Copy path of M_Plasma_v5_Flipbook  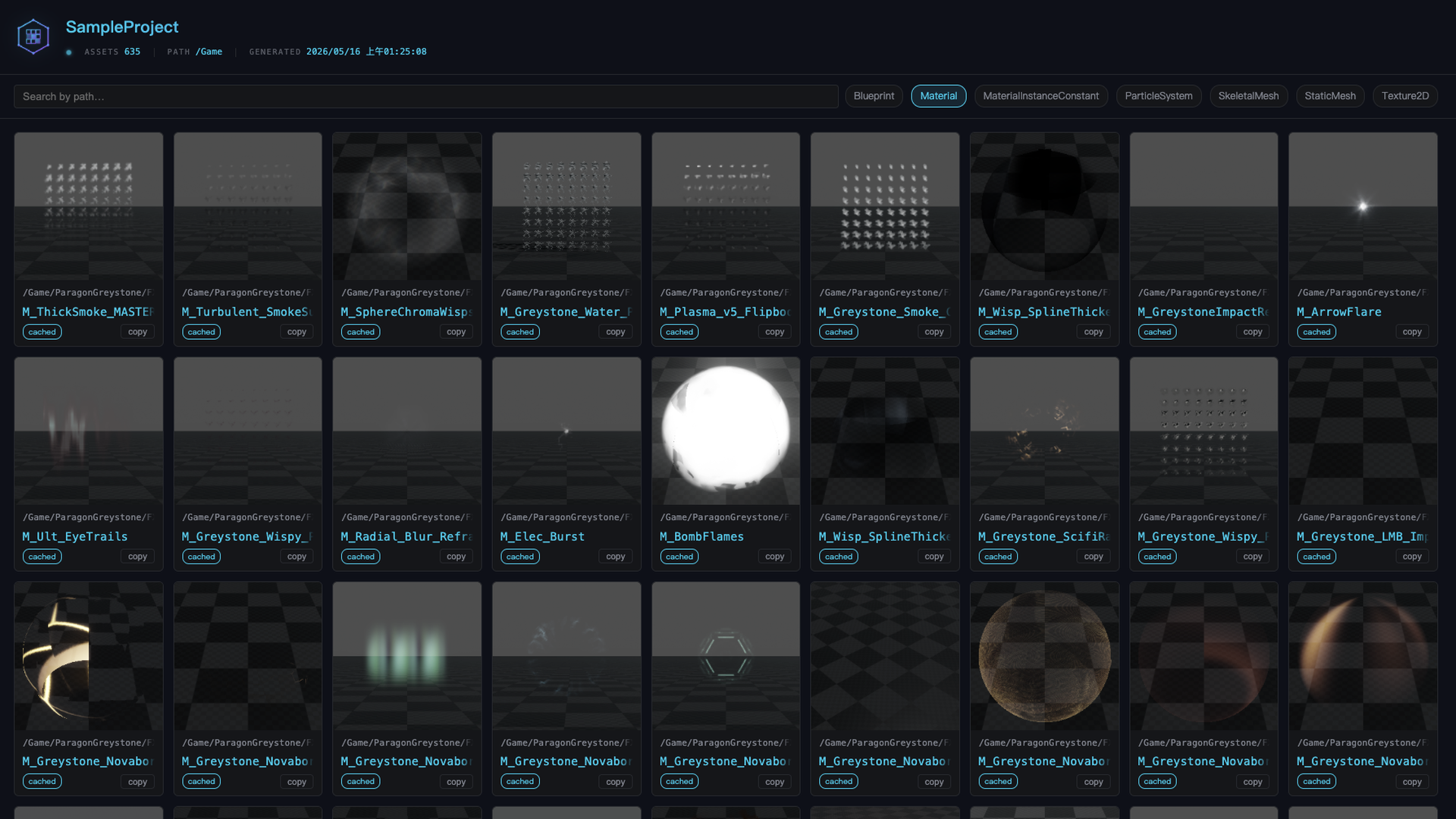[x=774, y=331]
